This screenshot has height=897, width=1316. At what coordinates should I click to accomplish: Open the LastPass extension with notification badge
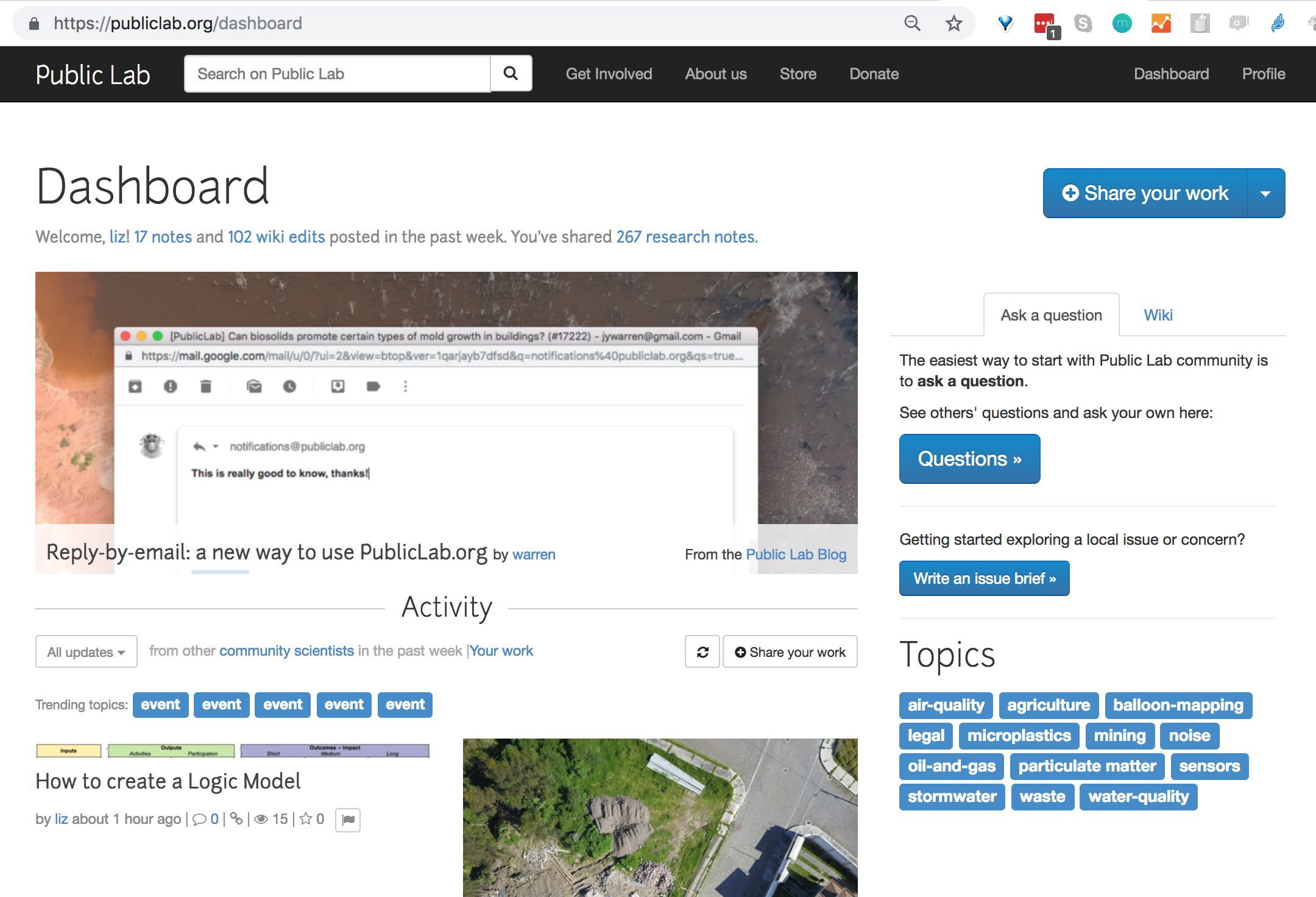pyautogui.click(x=1044, y=23)
